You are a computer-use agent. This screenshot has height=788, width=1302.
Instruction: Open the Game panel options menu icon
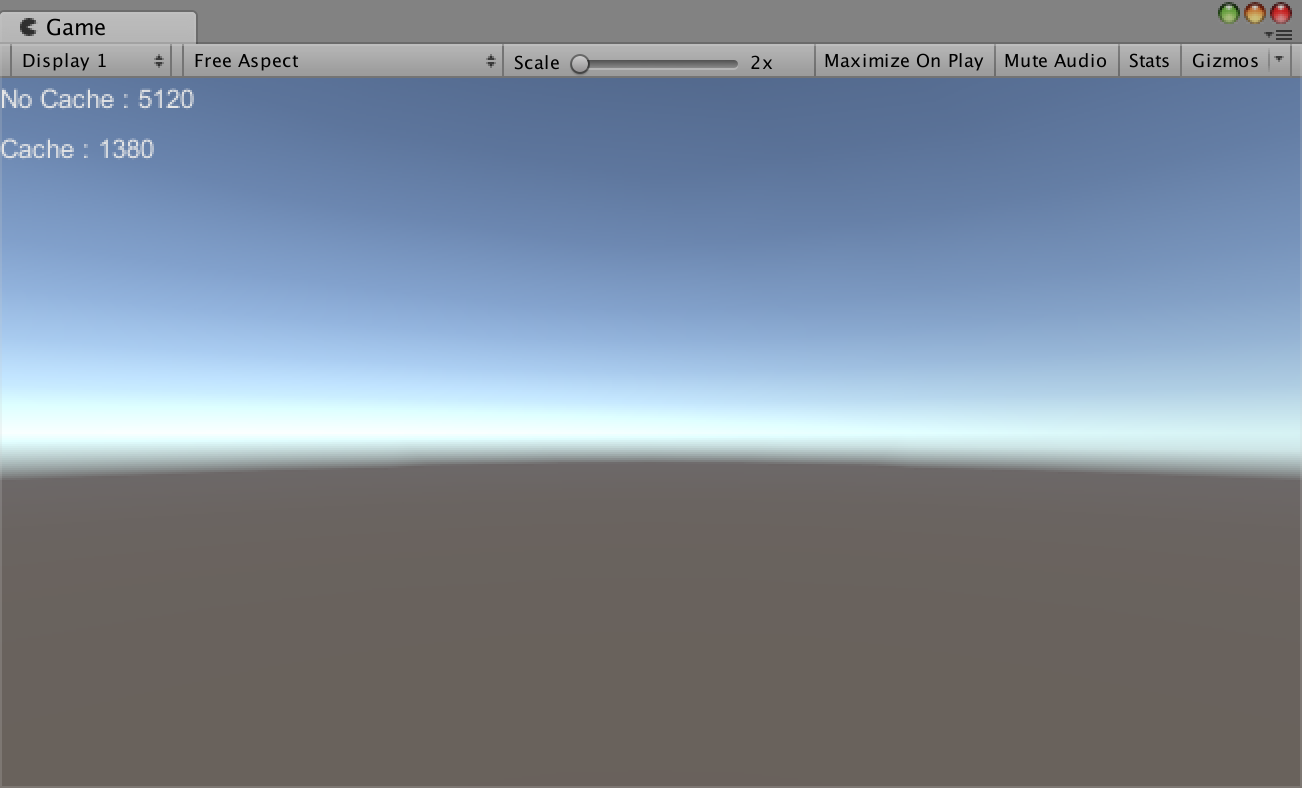(x=1279, y=35)
